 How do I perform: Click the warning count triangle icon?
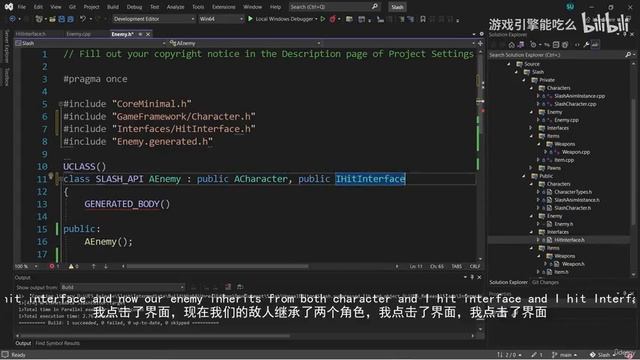coord(71,267)
